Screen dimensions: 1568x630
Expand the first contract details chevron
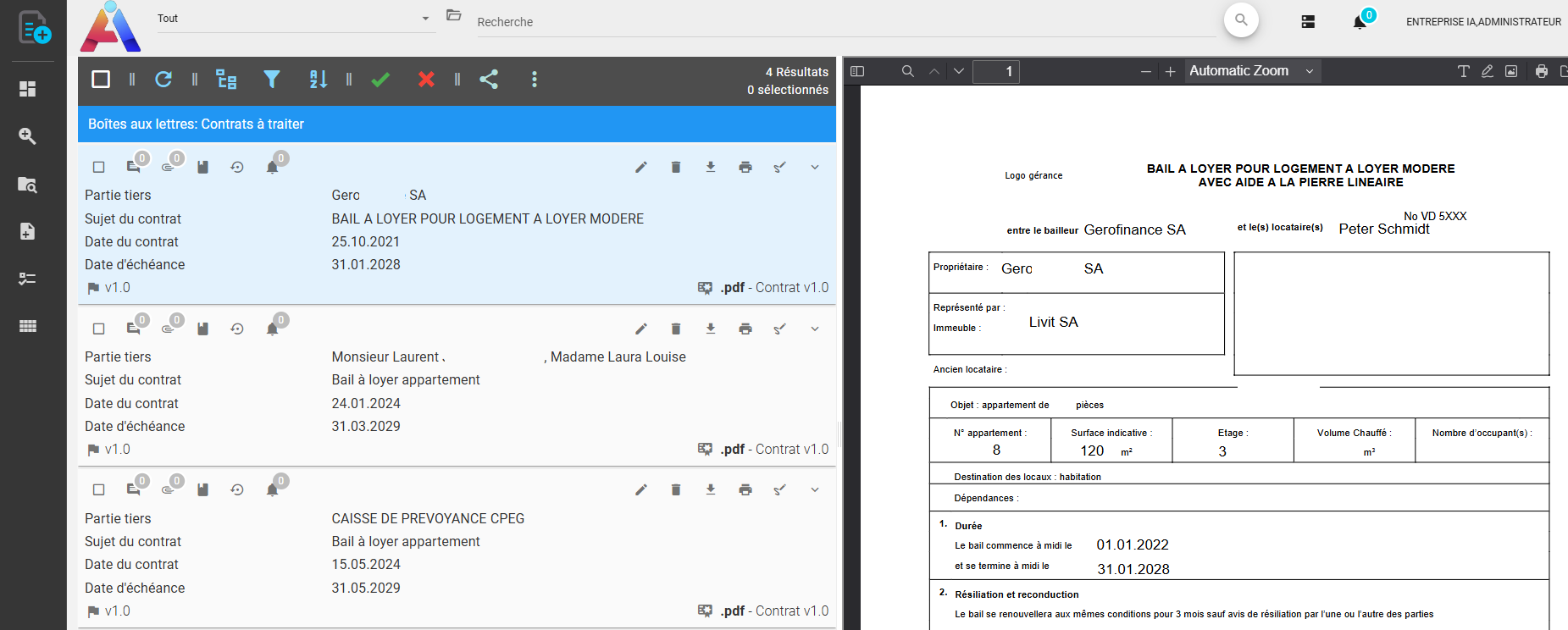pos(815,168)
